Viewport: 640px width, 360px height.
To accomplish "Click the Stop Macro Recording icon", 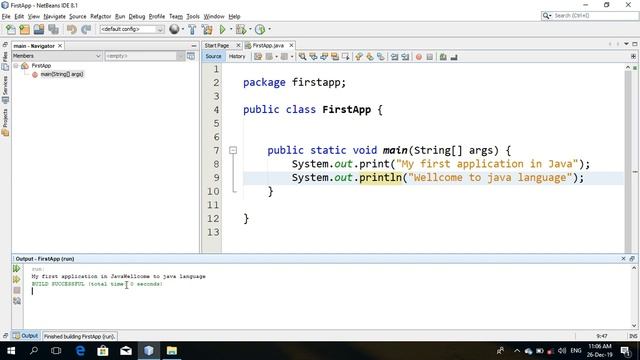I will pos(429,57).
